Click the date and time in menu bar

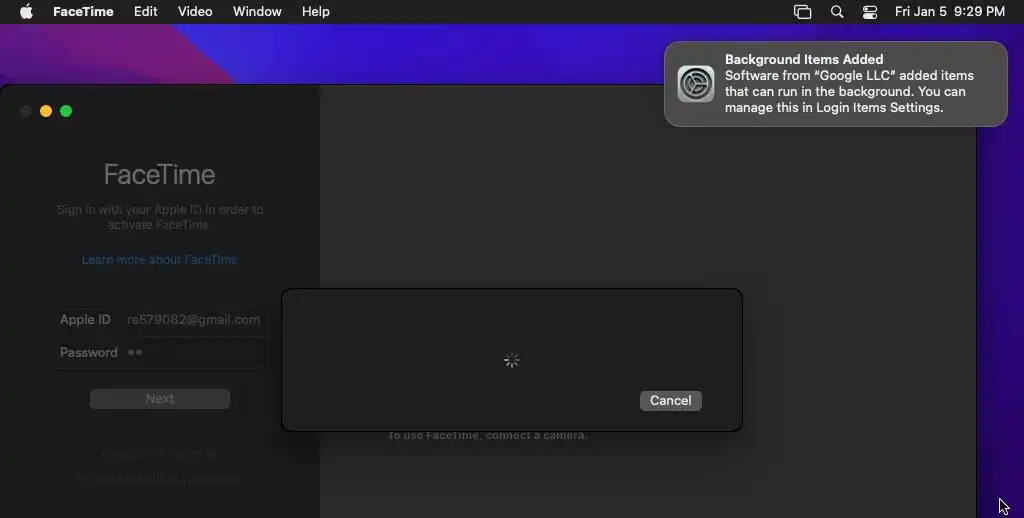click(x=950, y=12)
